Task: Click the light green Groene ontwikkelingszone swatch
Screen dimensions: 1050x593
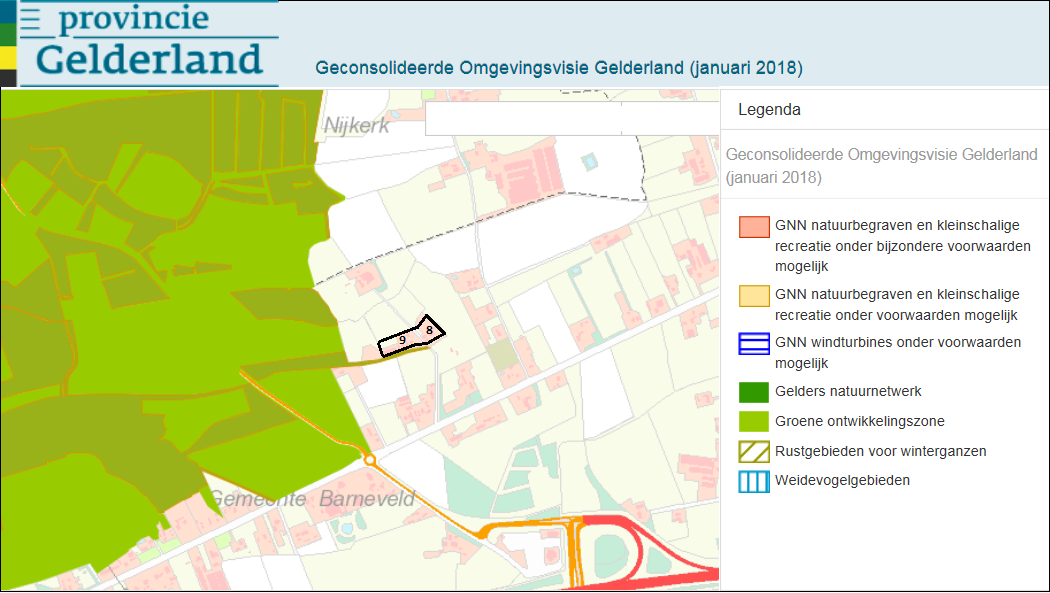Action: pyautogui.click(x=754, y=422)
